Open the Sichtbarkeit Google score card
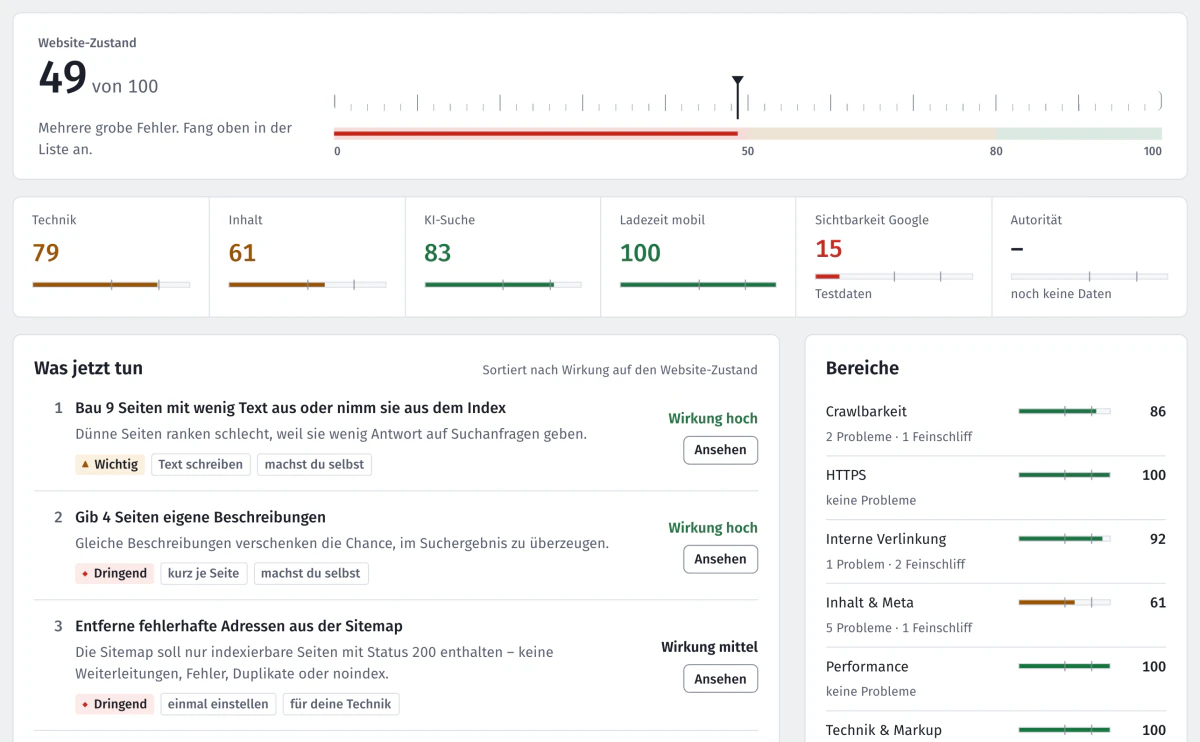Screen dimensions: 1200x742 894,257
